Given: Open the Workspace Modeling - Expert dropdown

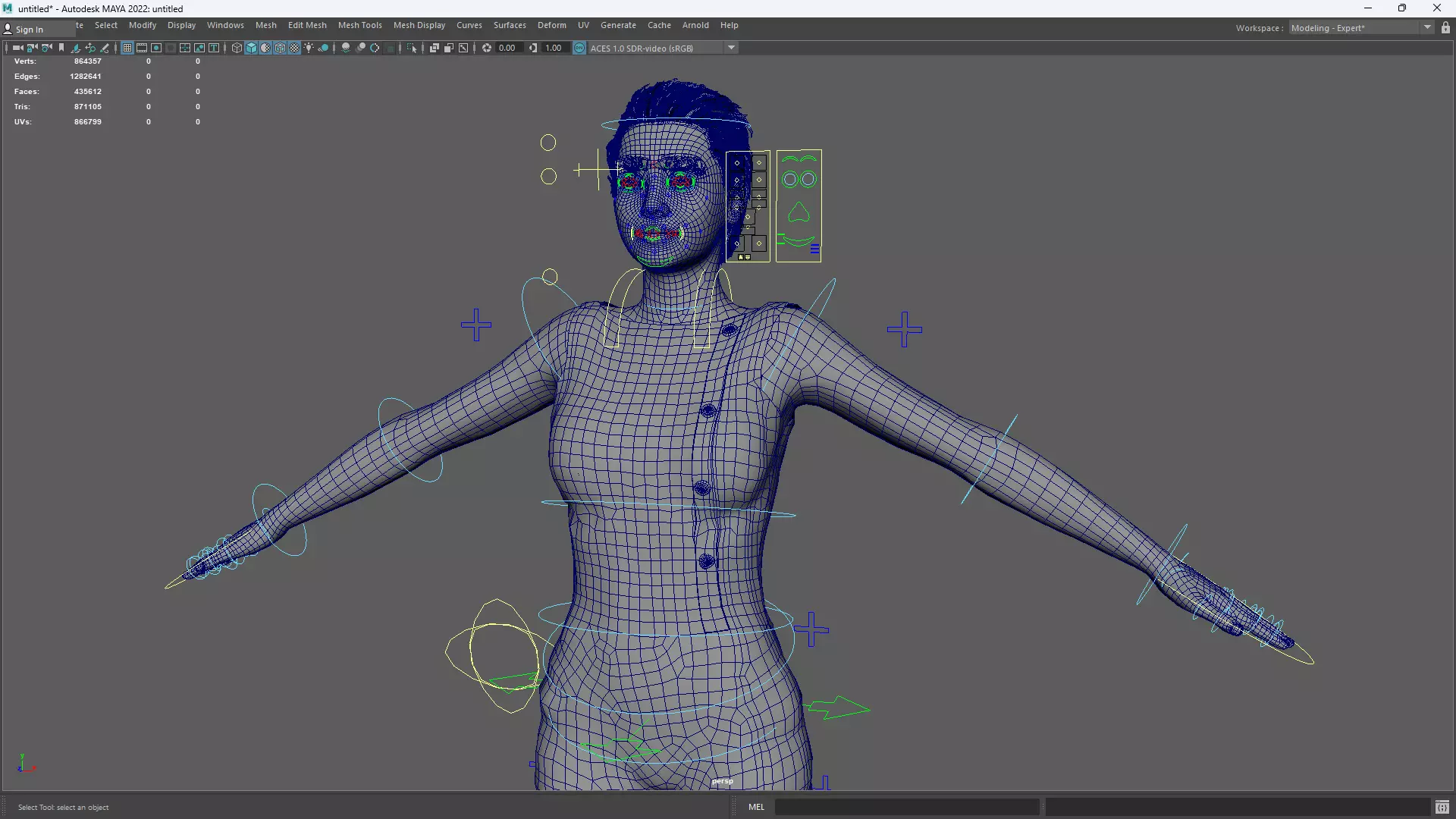Looking at the screenshot, I should coord(1427,28).
